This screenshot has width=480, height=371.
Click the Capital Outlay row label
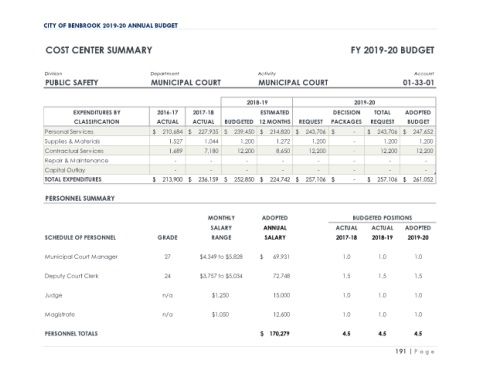click(65, 170)
